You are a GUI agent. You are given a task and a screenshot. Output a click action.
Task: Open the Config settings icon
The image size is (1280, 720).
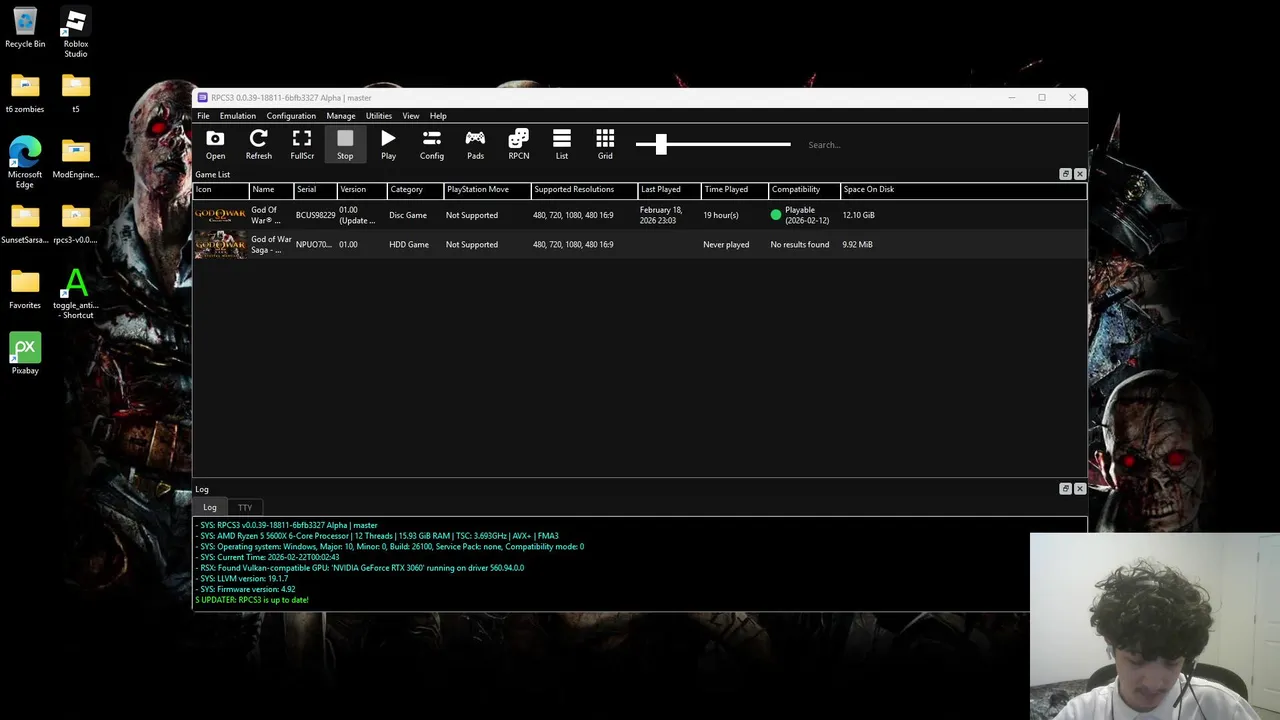[x=432, y=144]
